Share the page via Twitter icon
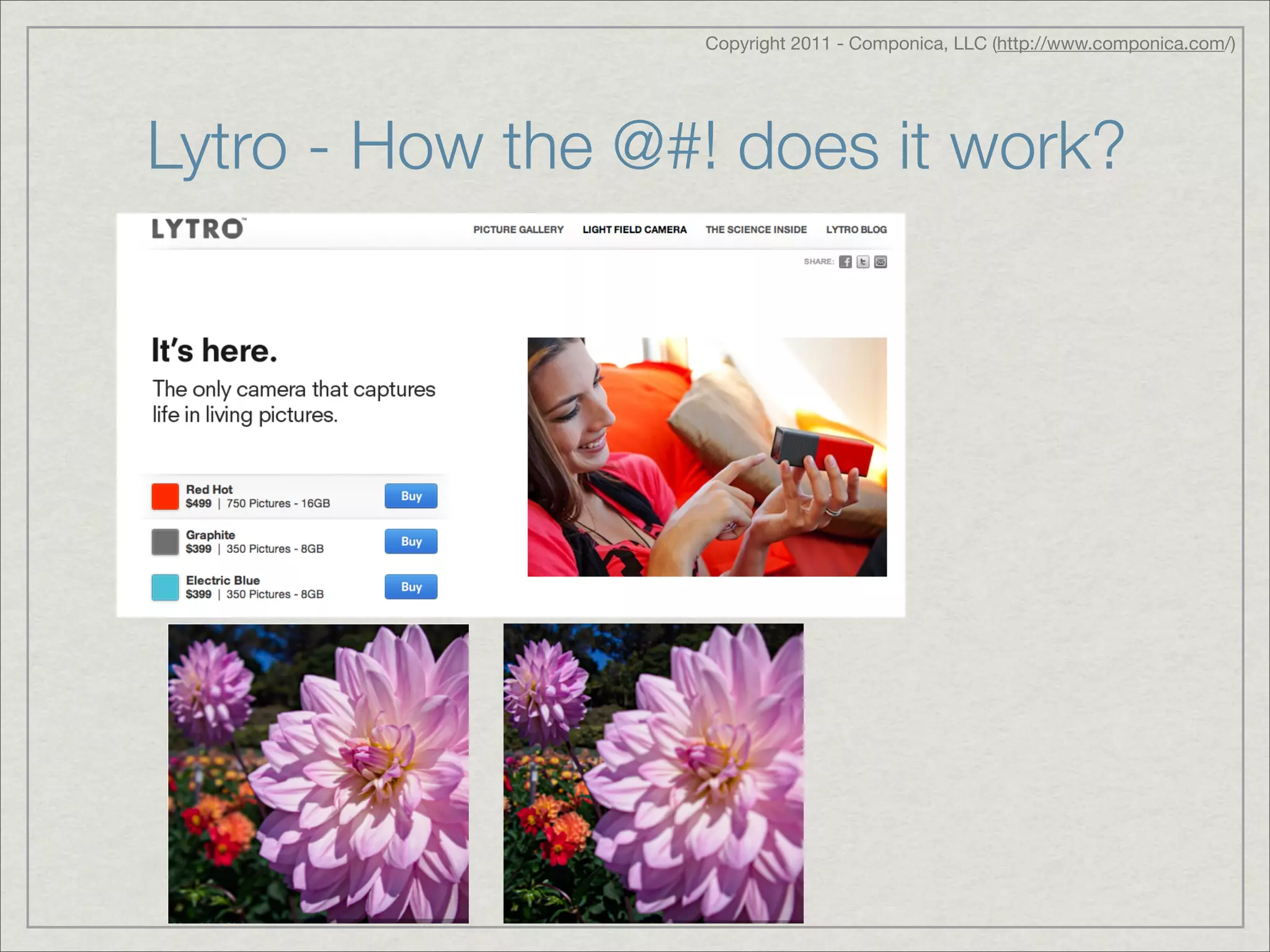Screen dimensions: 1270x952 click(x=863, y=262)
